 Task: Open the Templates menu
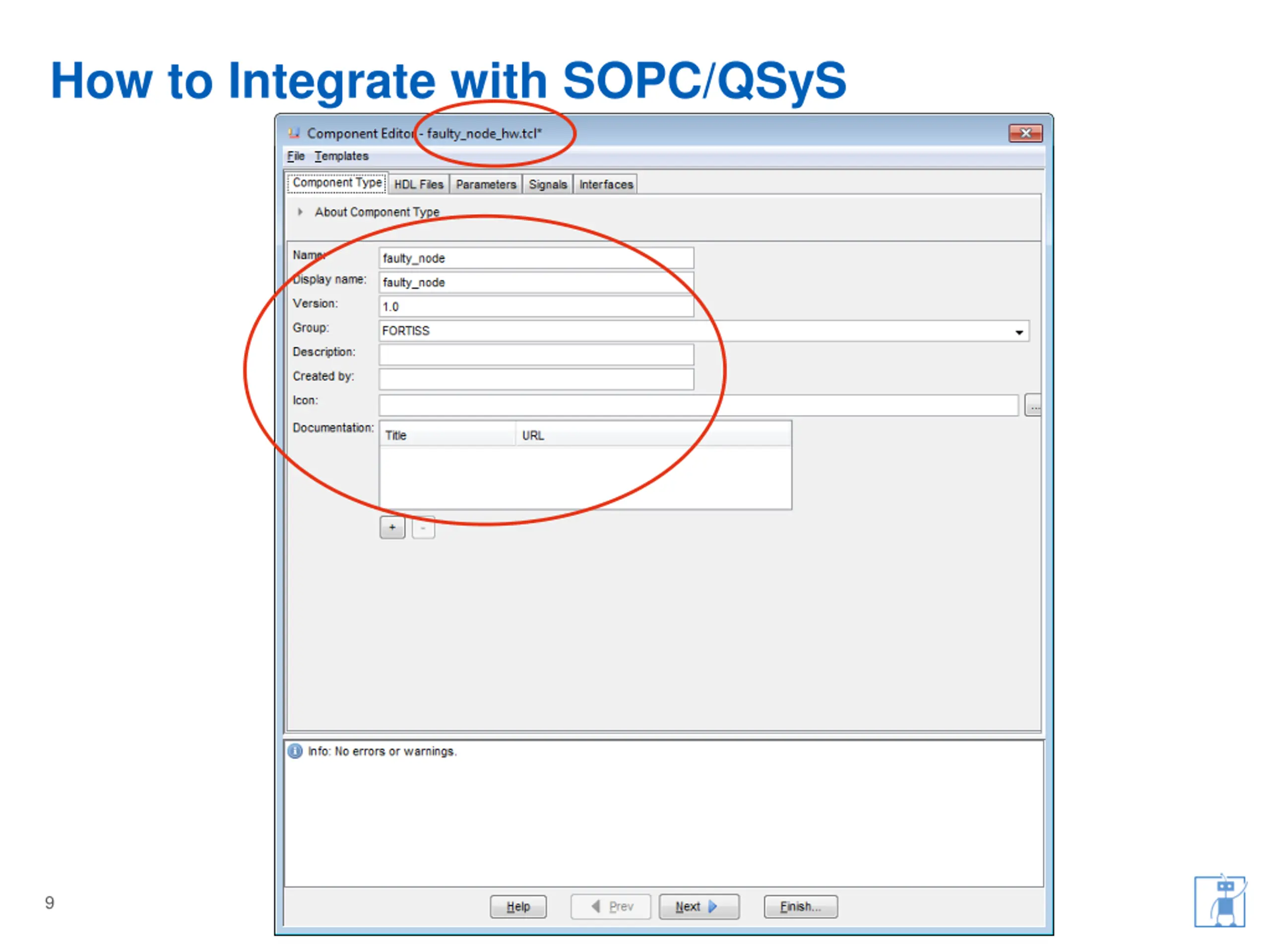point(342,156)
